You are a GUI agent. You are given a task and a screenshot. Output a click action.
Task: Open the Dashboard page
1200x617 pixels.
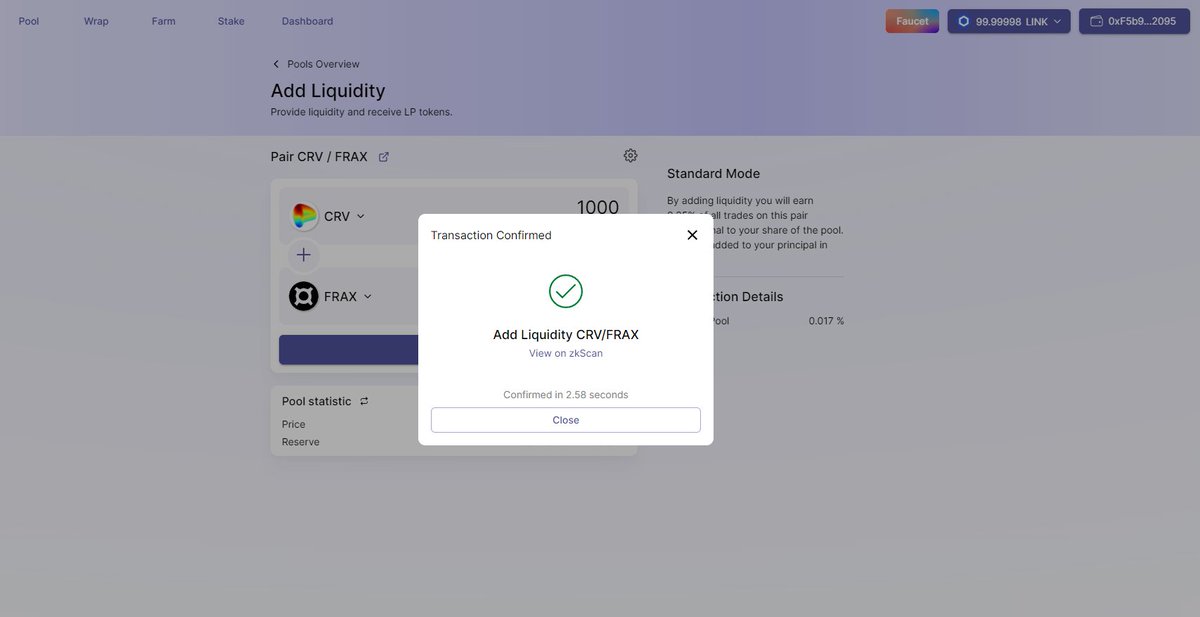(x=307, y=21)
